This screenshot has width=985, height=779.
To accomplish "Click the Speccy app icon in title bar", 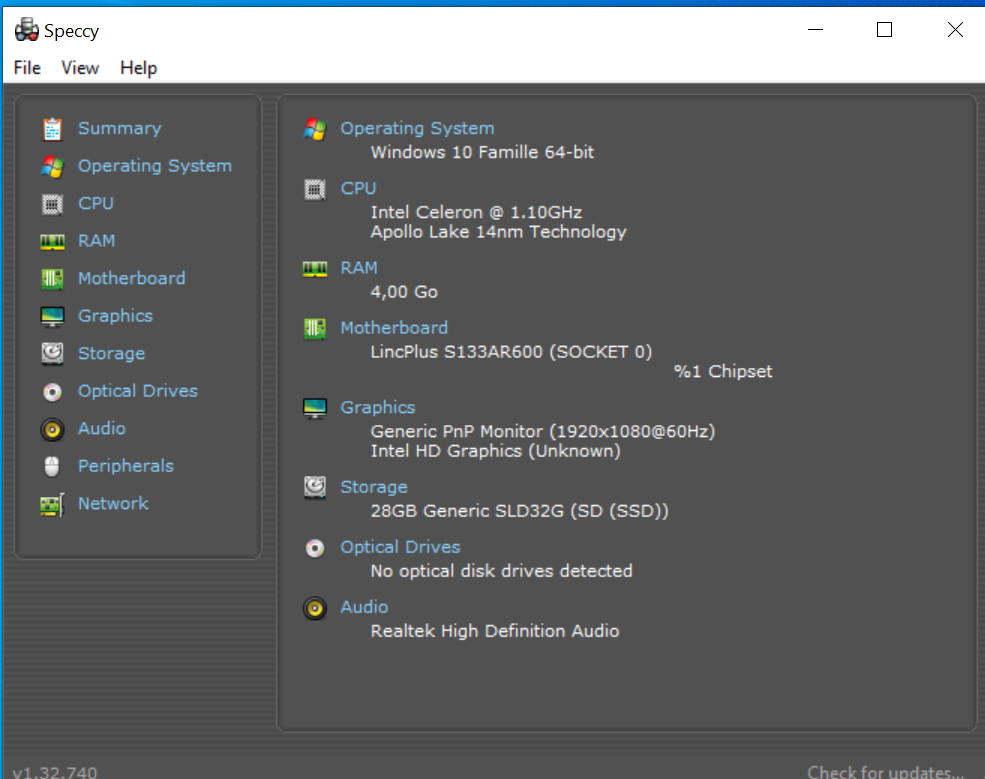I will tap(26, 30).
